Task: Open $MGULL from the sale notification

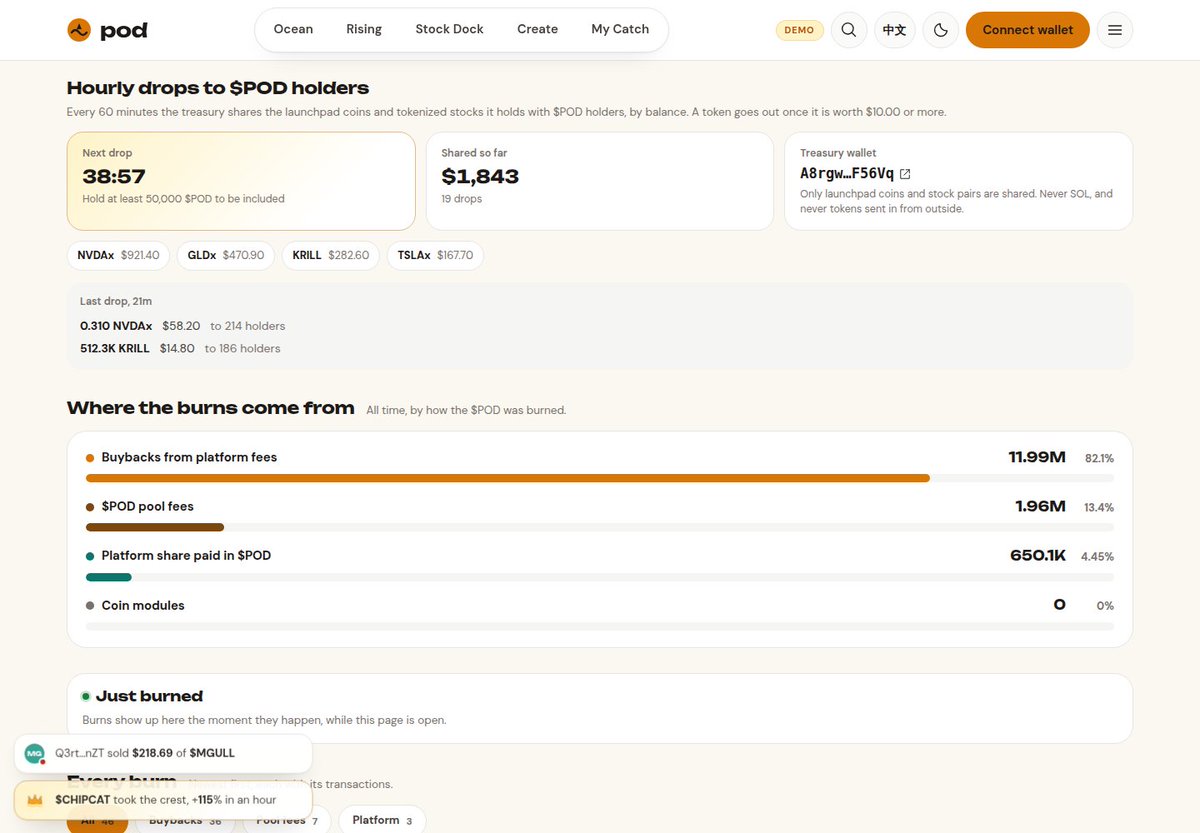Action: pyautogui.click(x=212, y=753)
